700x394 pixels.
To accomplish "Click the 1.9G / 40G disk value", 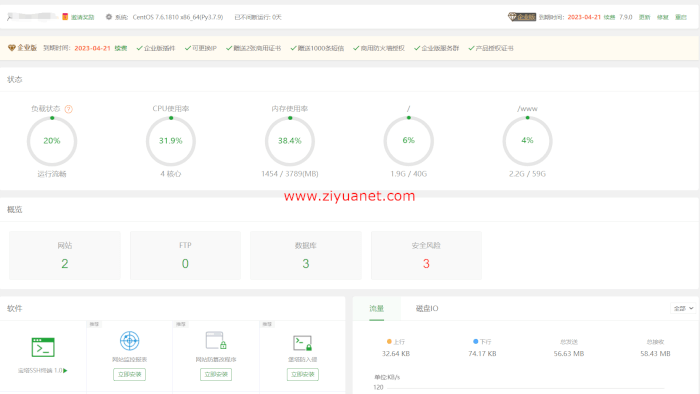I will (x=408, y=174).
